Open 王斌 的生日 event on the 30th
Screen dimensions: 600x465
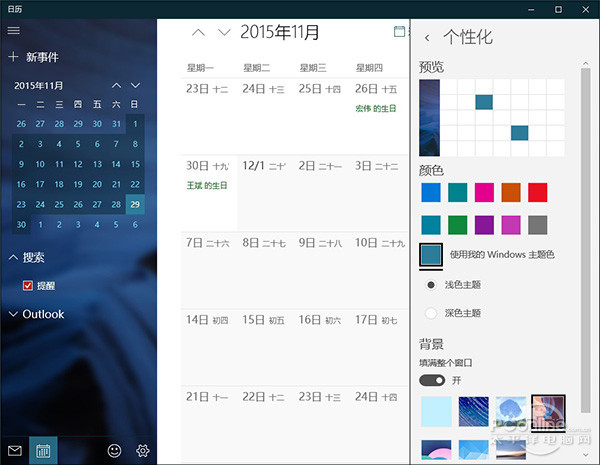[207, 186]
